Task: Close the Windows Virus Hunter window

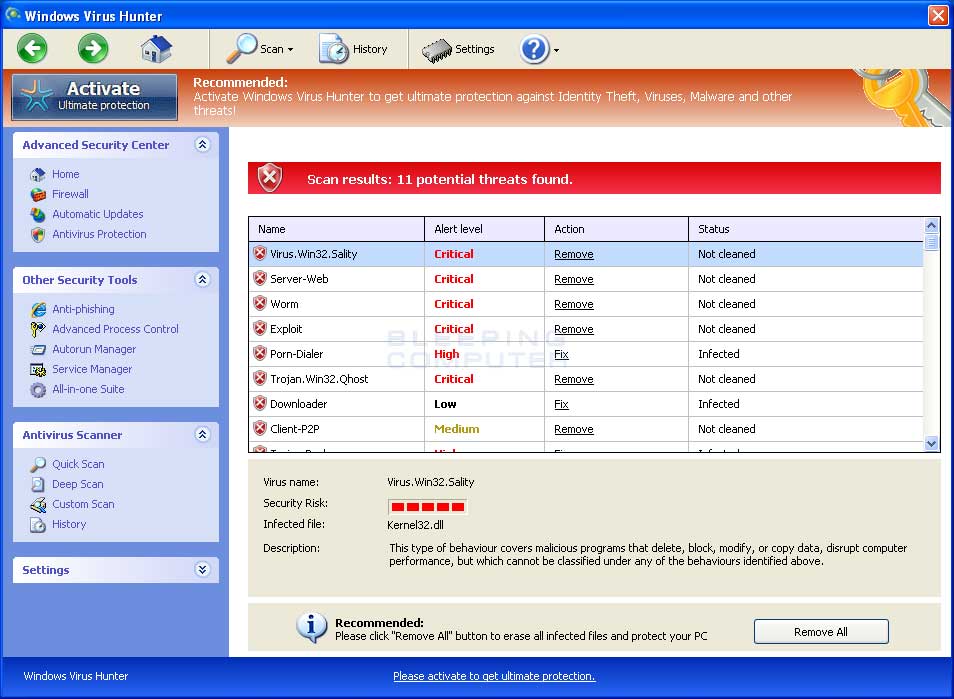Action: pos(938,15)
